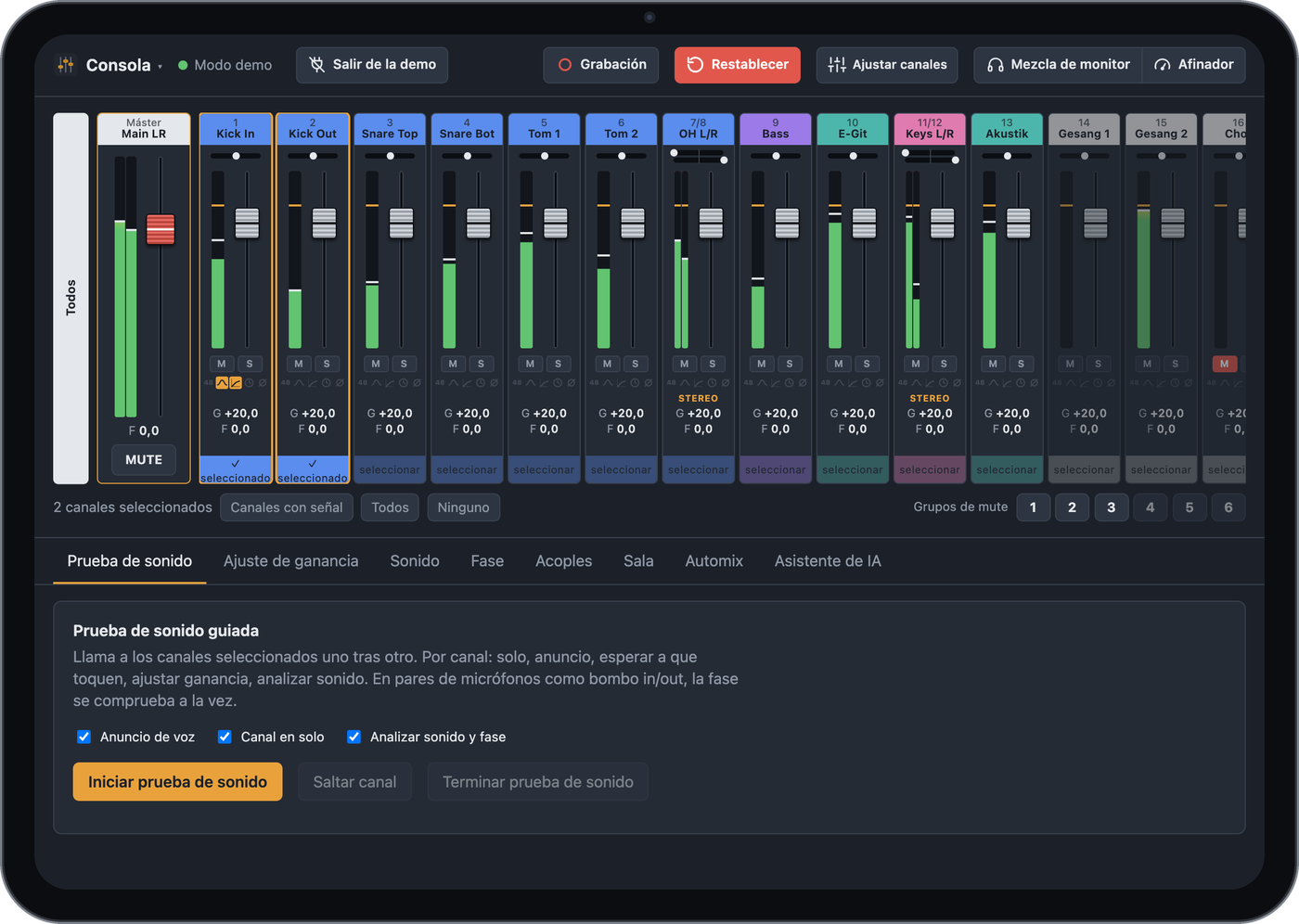Expand the Todos side panel
This screenshot has width=1299, height=924.
click(x=71, y=298)
